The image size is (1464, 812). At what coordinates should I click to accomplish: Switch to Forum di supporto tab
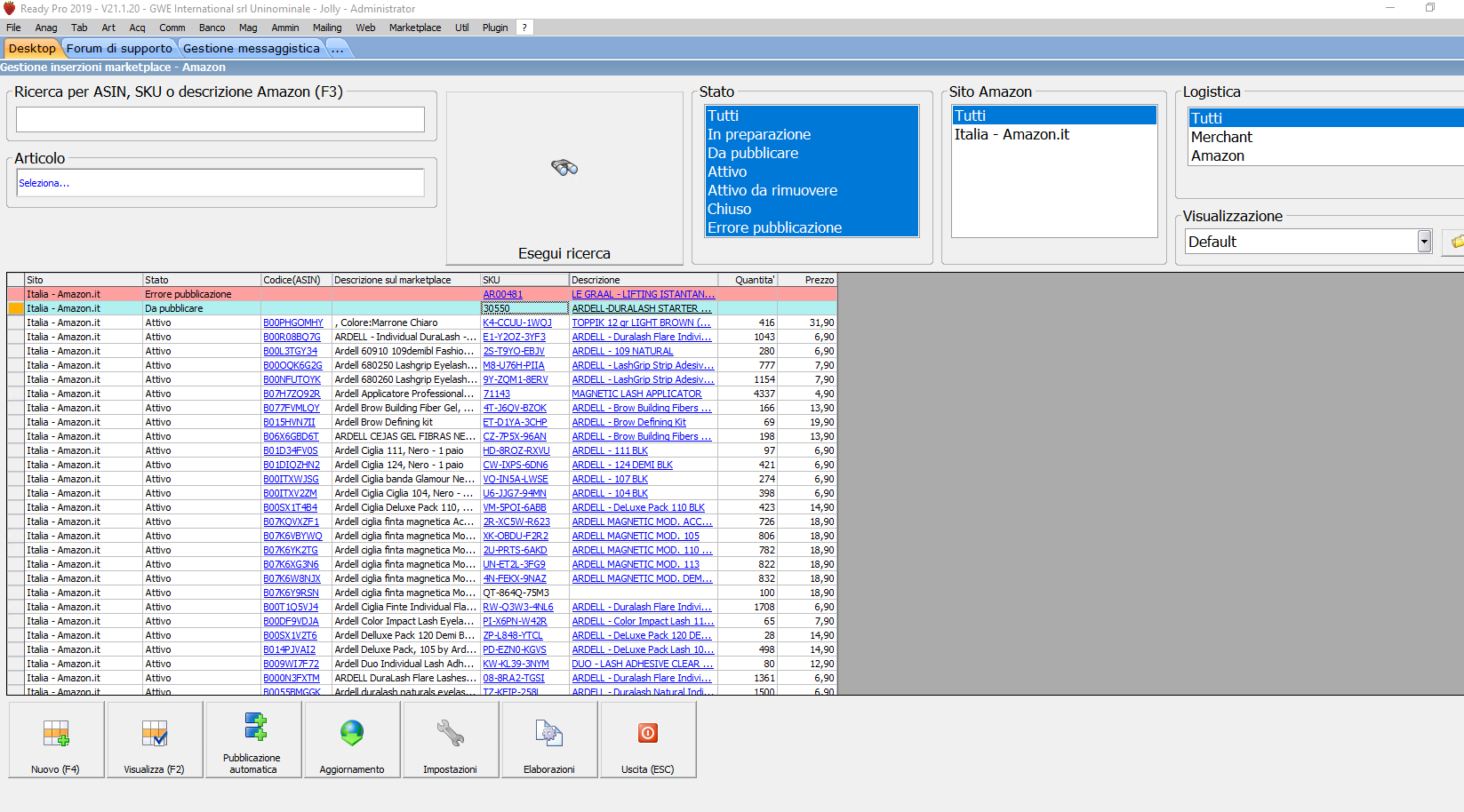[x=119, y=49]
